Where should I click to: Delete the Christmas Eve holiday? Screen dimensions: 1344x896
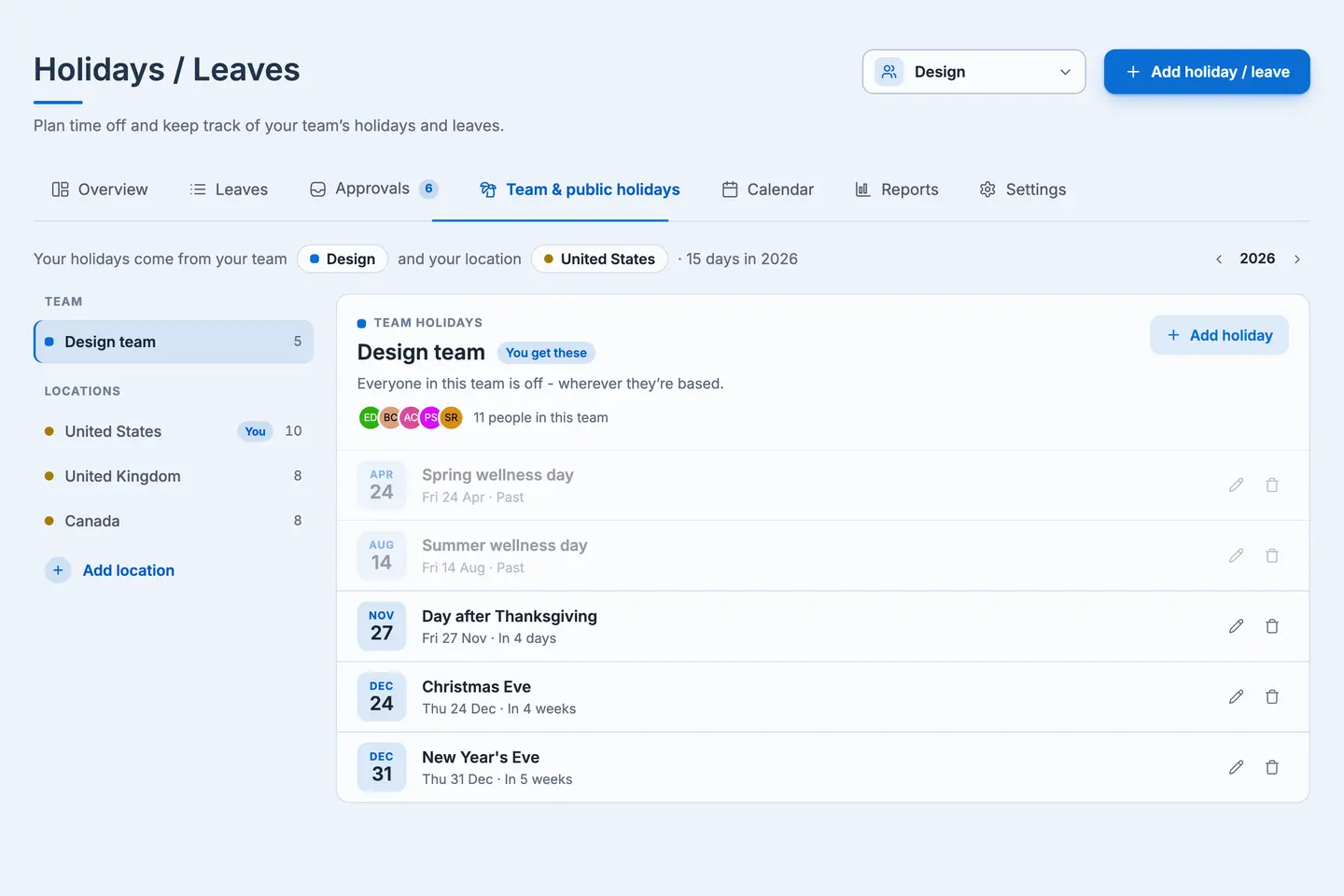click(x=1271, y=697)
